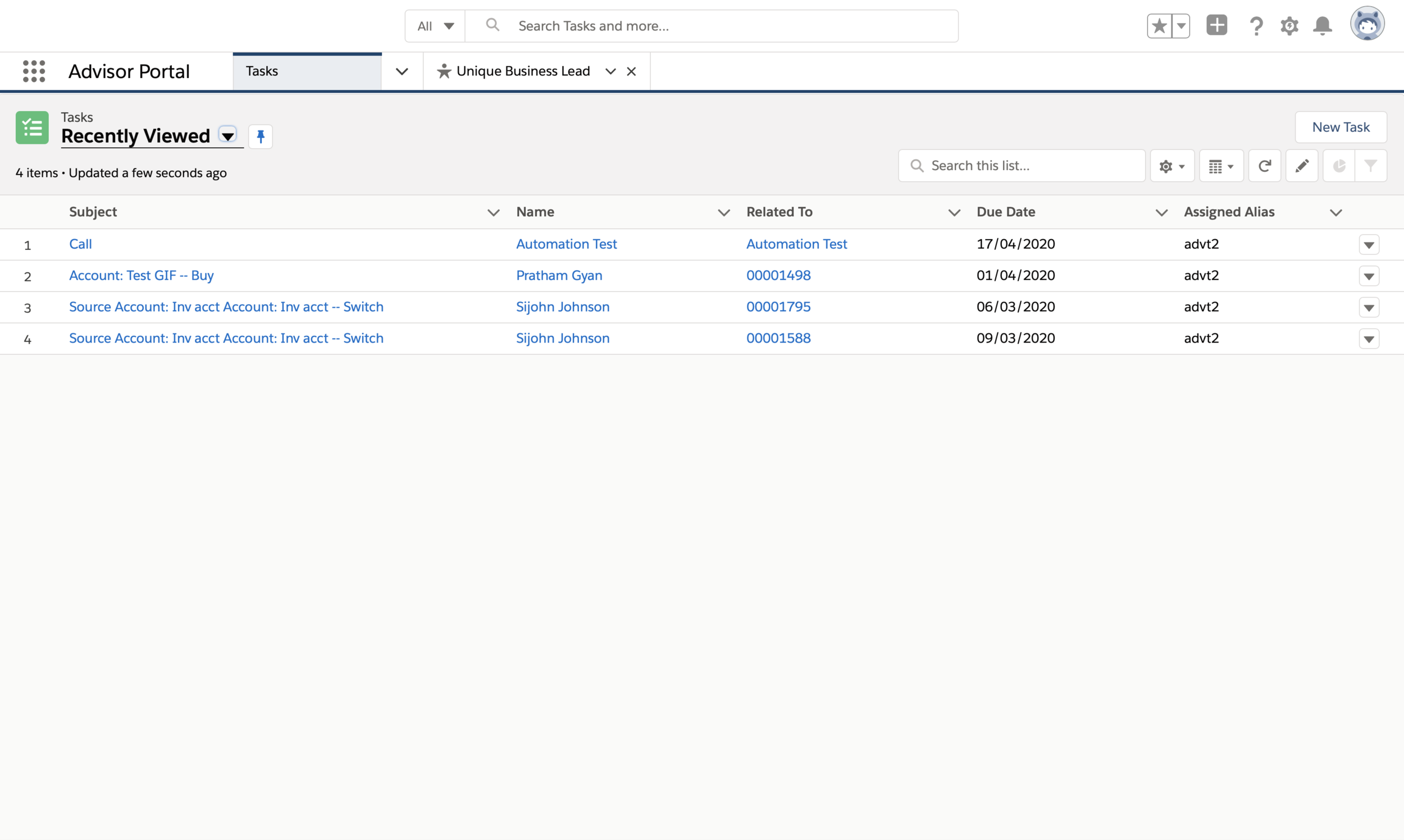Open the Recently Viewed list view dropdown
1404x840 pixels.
coord(227,136)
